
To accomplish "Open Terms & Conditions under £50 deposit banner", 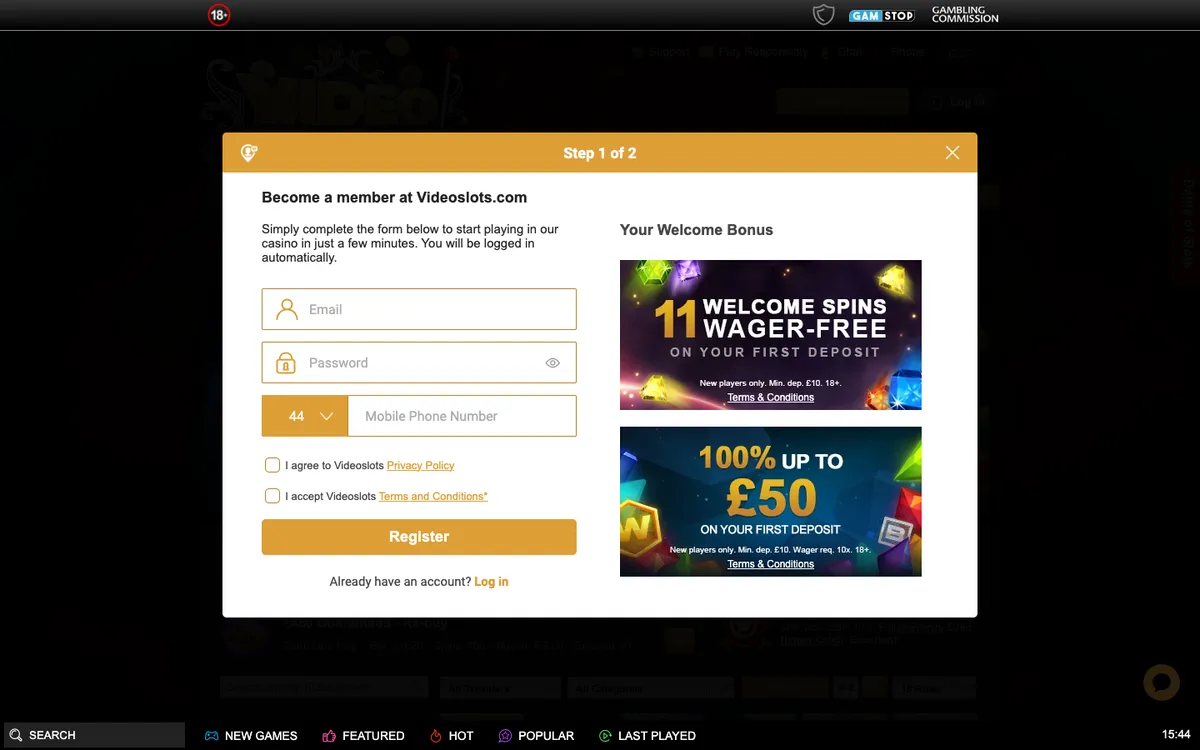I will 771,565.
